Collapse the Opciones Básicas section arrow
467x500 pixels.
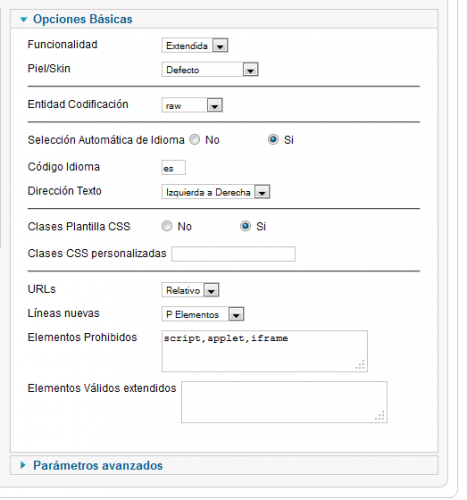pyautogui.click(x=23, y=20)
